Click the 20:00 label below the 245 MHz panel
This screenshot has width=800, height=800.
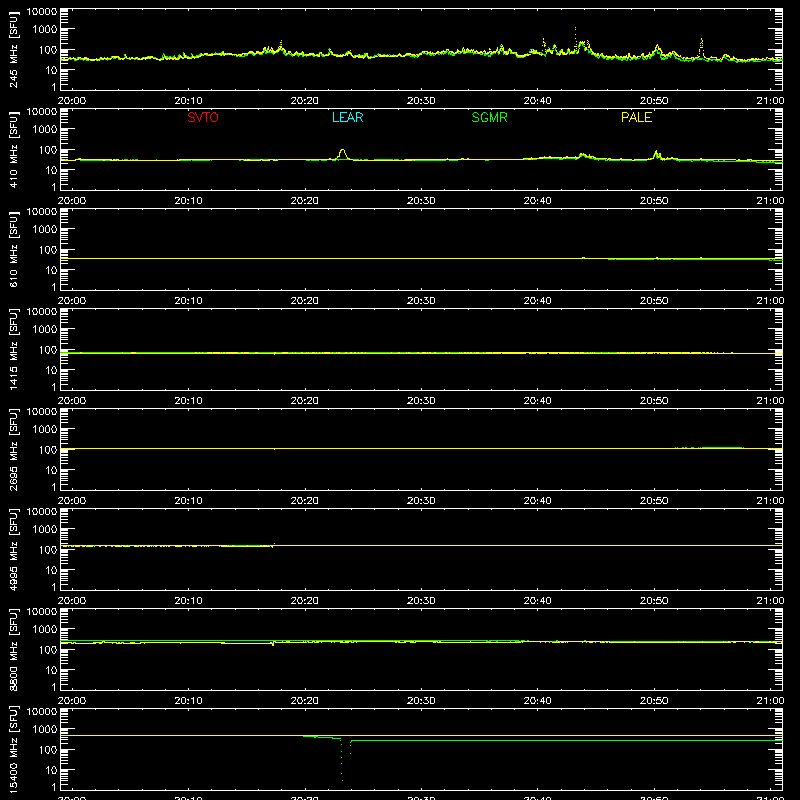(x=71, y=101)
